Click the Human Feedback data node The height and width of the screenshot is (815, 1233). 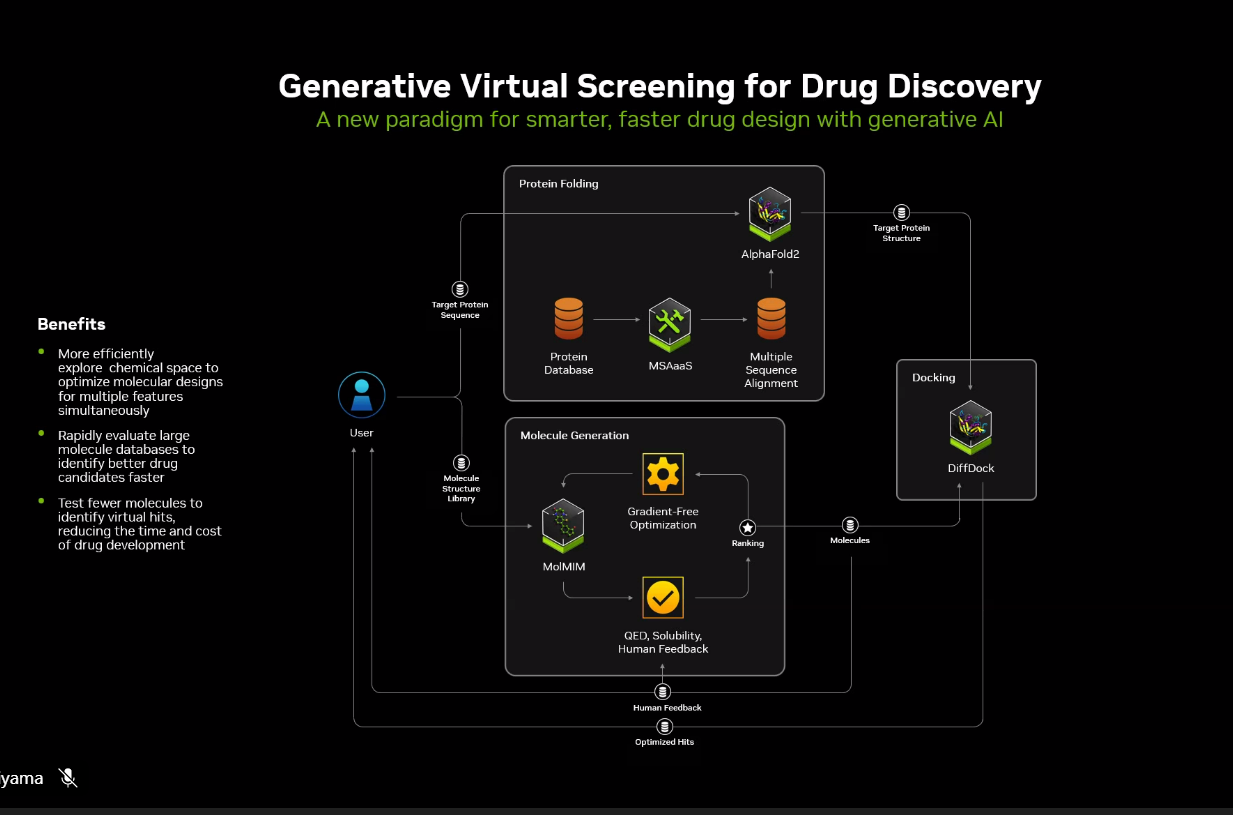tap(662, 692)
